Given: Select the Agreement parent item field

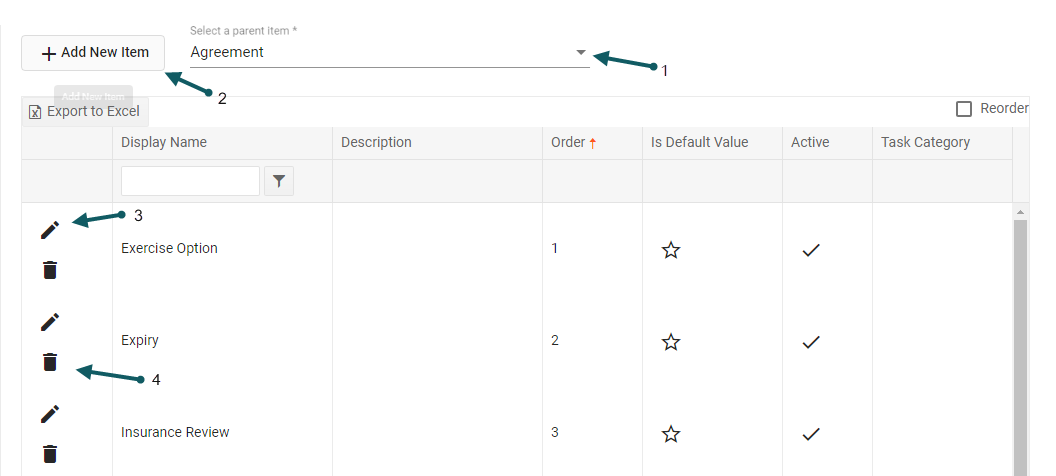Looking at the screenshot, I should pyautogui.click(x=380, y=52).
